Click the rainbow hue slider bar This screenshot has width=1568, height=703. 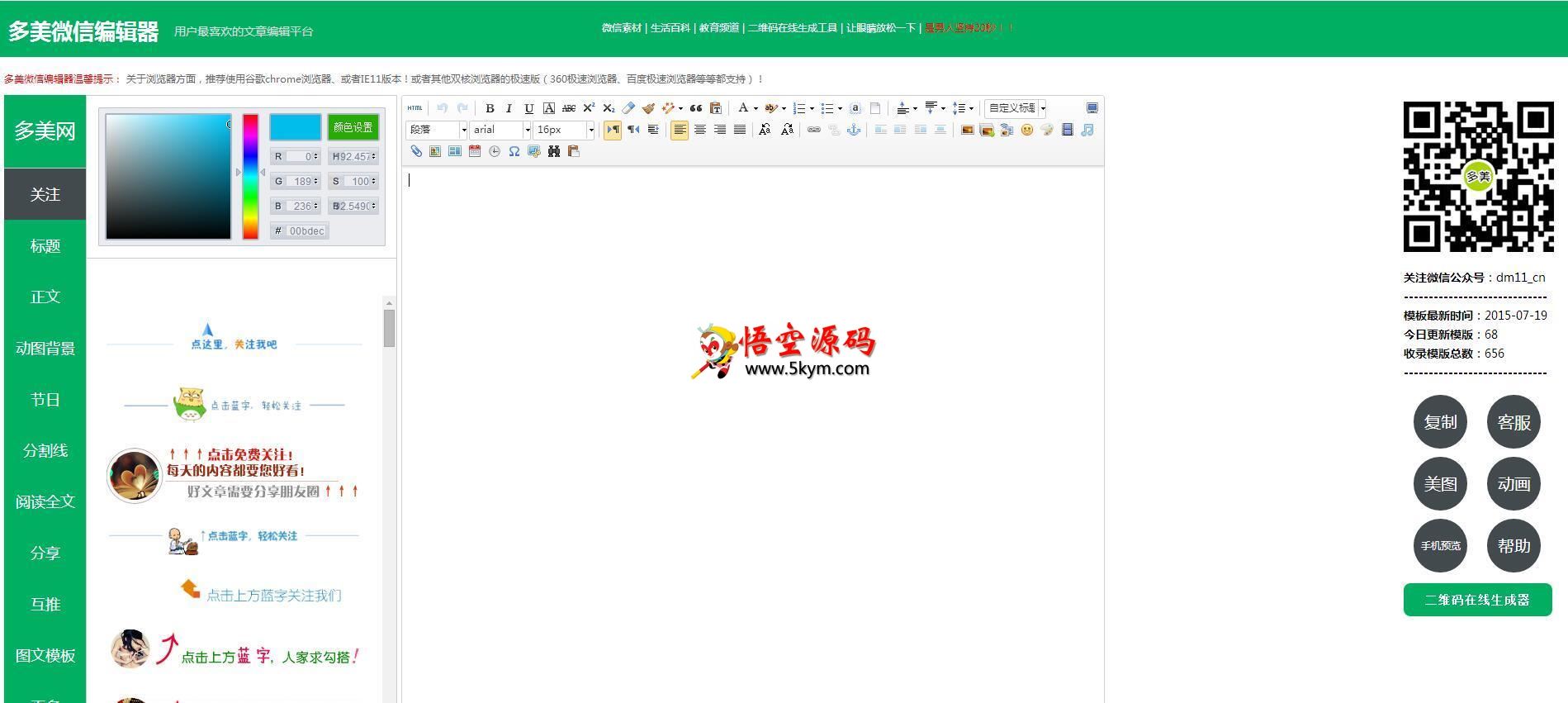tap(250, 177)
